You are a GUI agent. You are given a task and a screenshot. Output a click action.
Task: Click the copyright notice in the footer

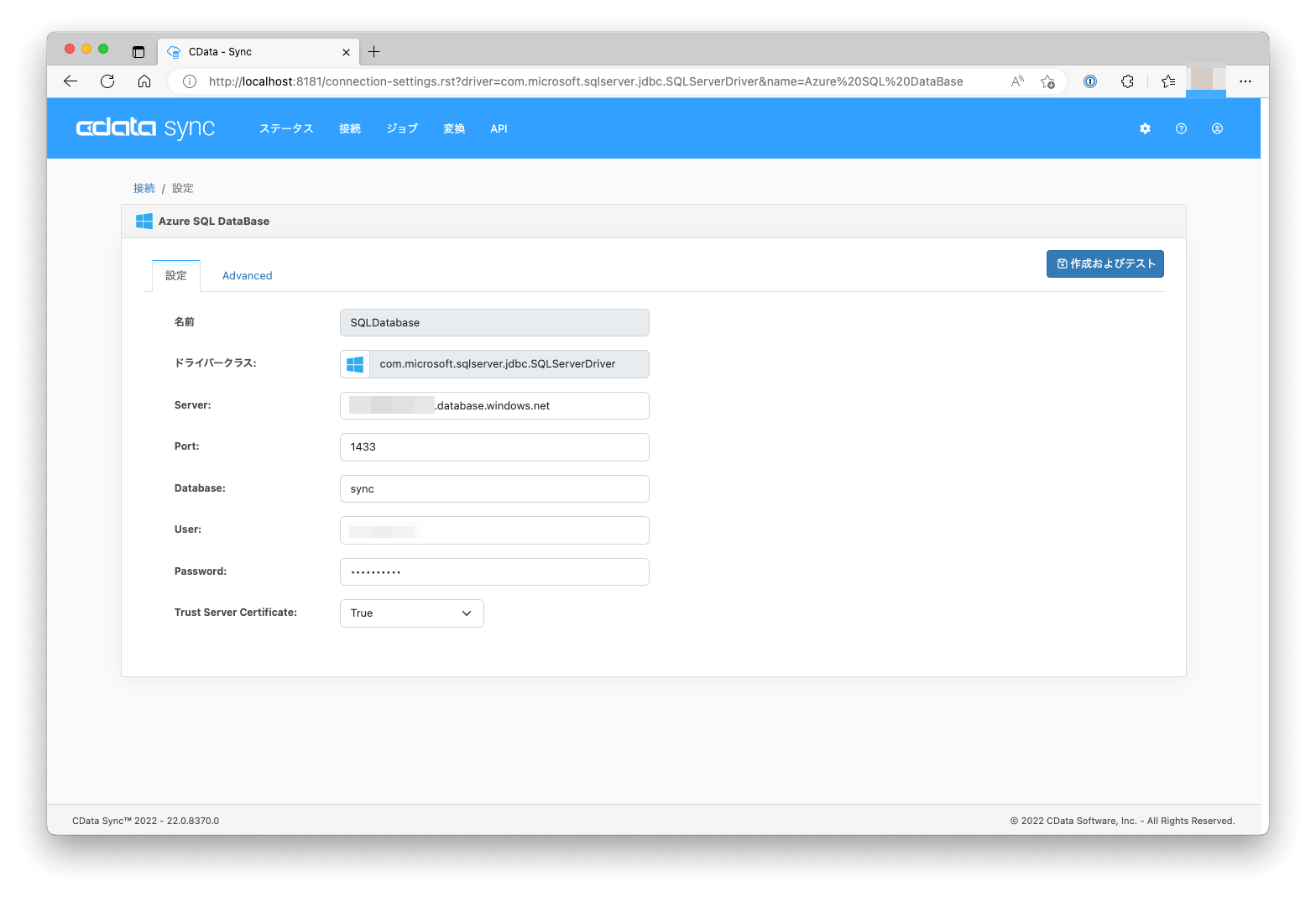point(1122,821)
